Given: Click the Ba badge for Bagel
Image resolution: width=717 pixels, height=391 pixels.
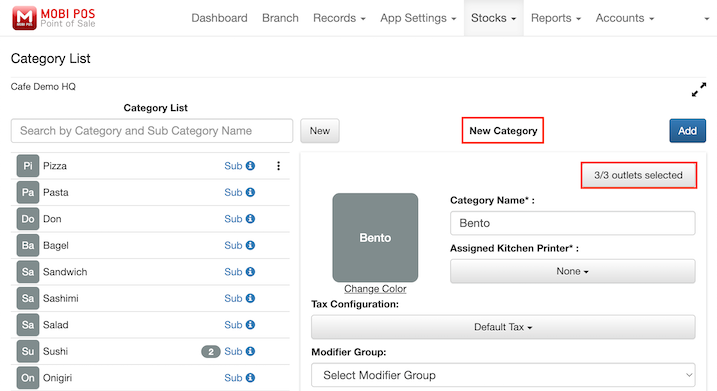Looking at the screenshot, I should tap(28, 246).
